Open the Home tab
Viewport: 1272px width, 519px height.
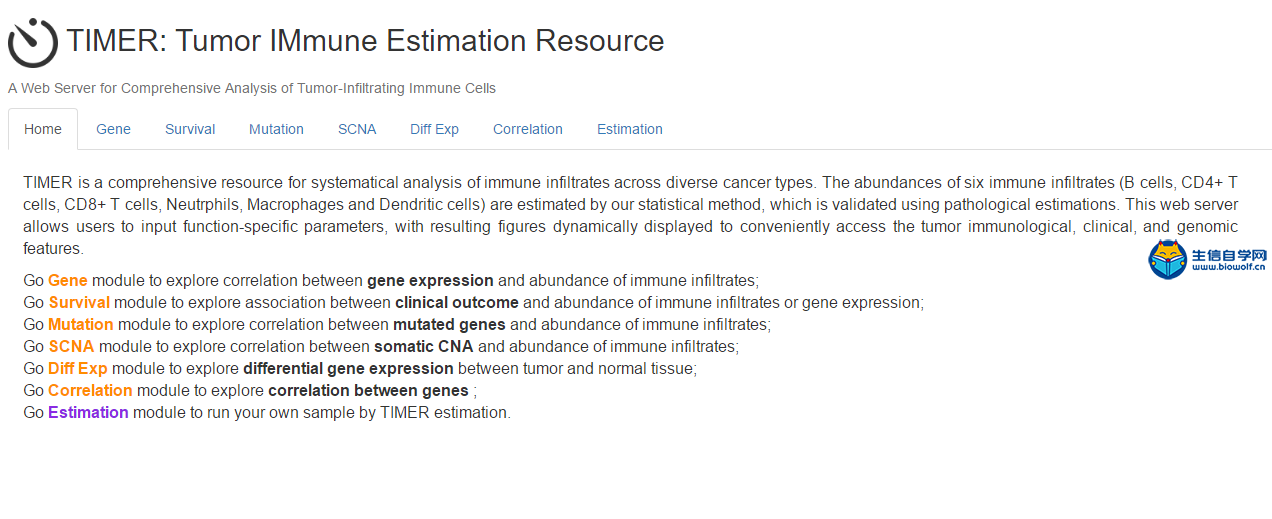pos(43,129)
